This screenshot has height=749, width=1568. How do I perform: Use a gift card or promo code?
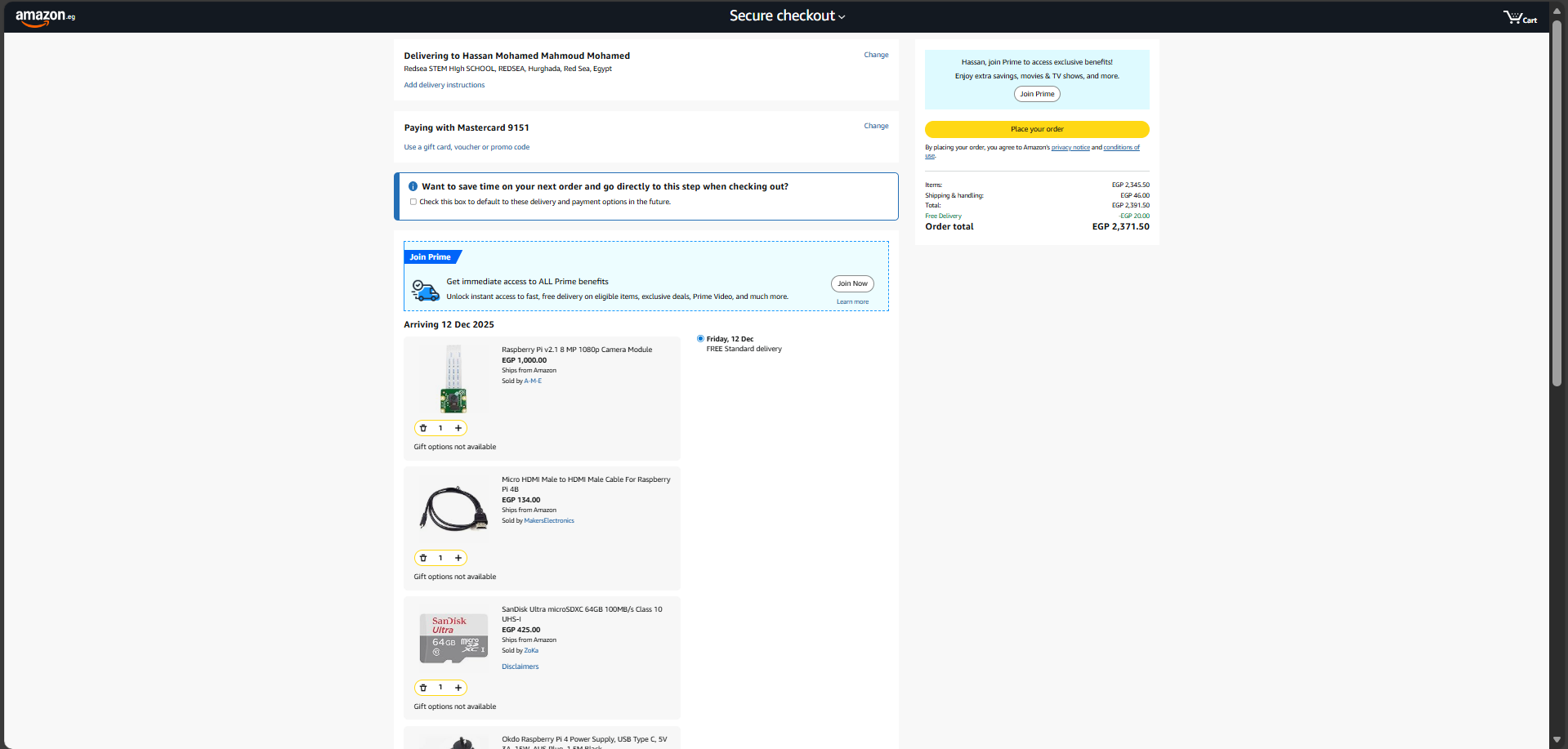click(x=467, y=147)
